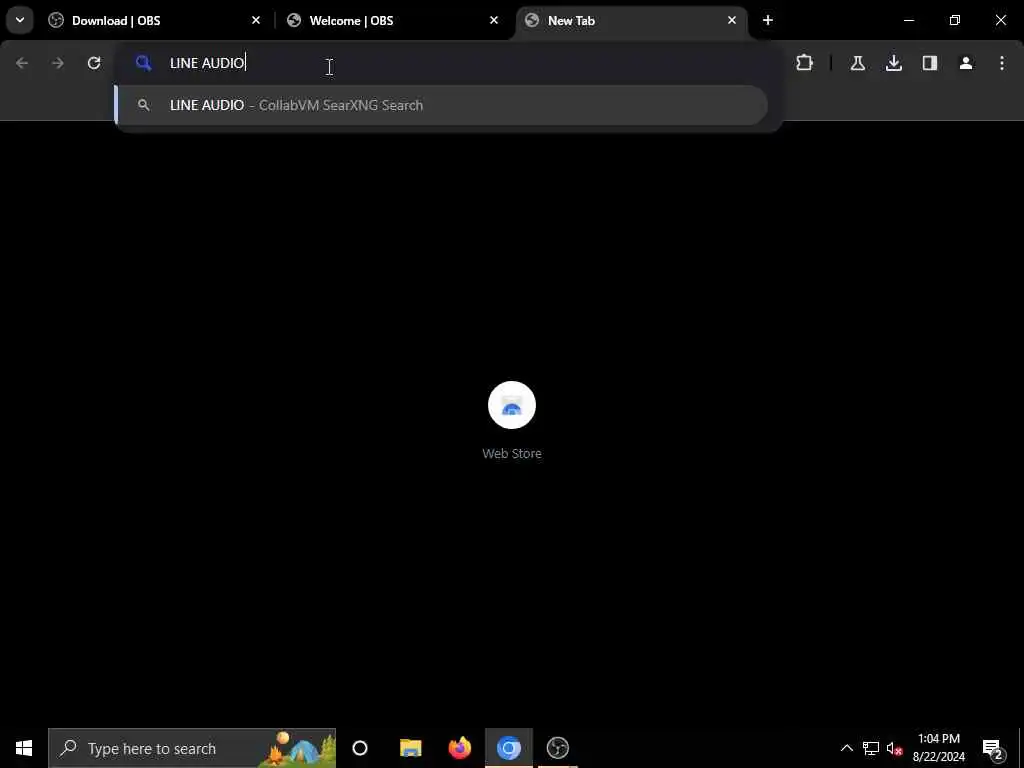Click the Type here to search box
The height and width of the screenshot is (768, 1024).
tap(192, 748)
